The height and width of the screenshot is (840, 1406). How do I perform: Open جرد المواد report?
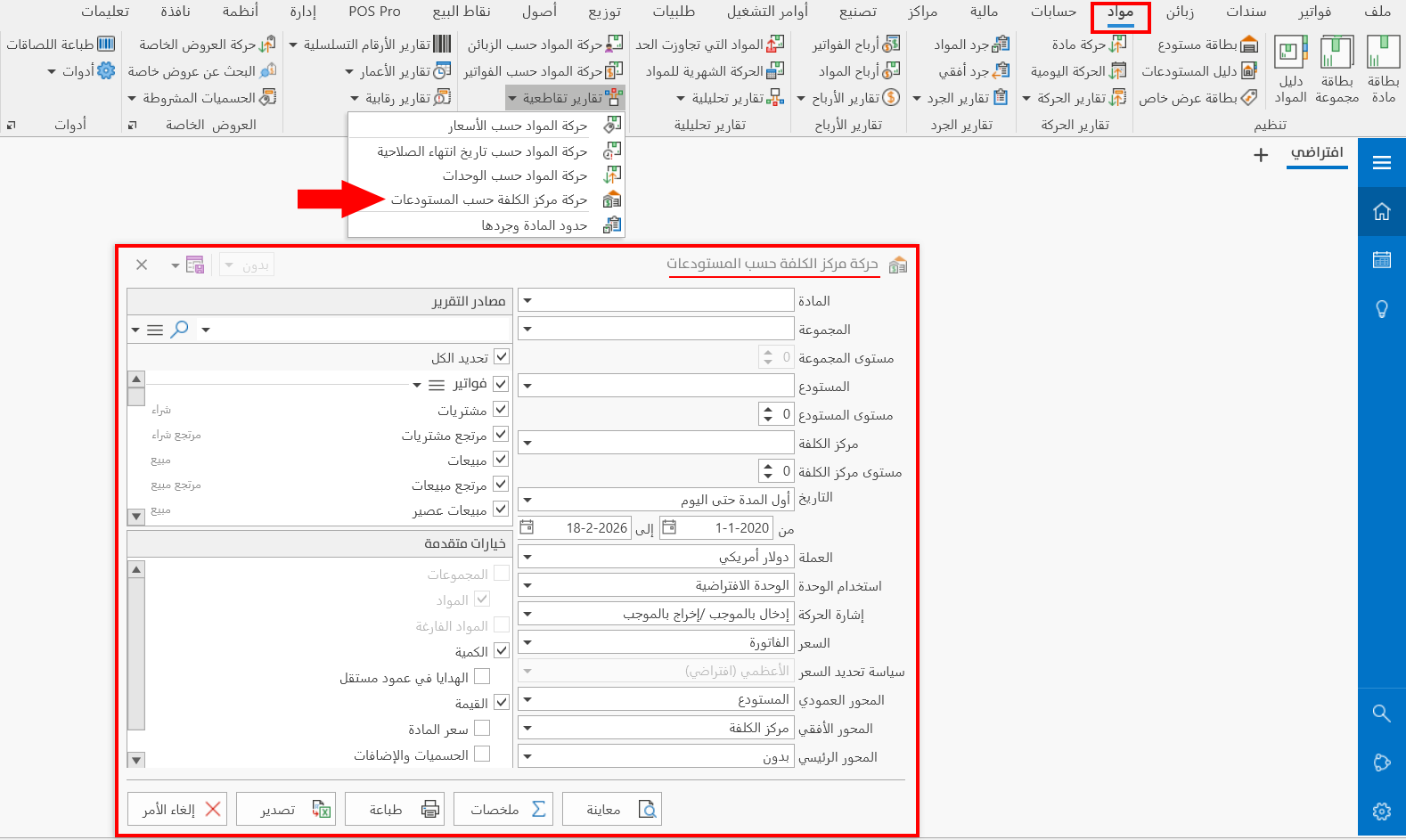[971, 45]
